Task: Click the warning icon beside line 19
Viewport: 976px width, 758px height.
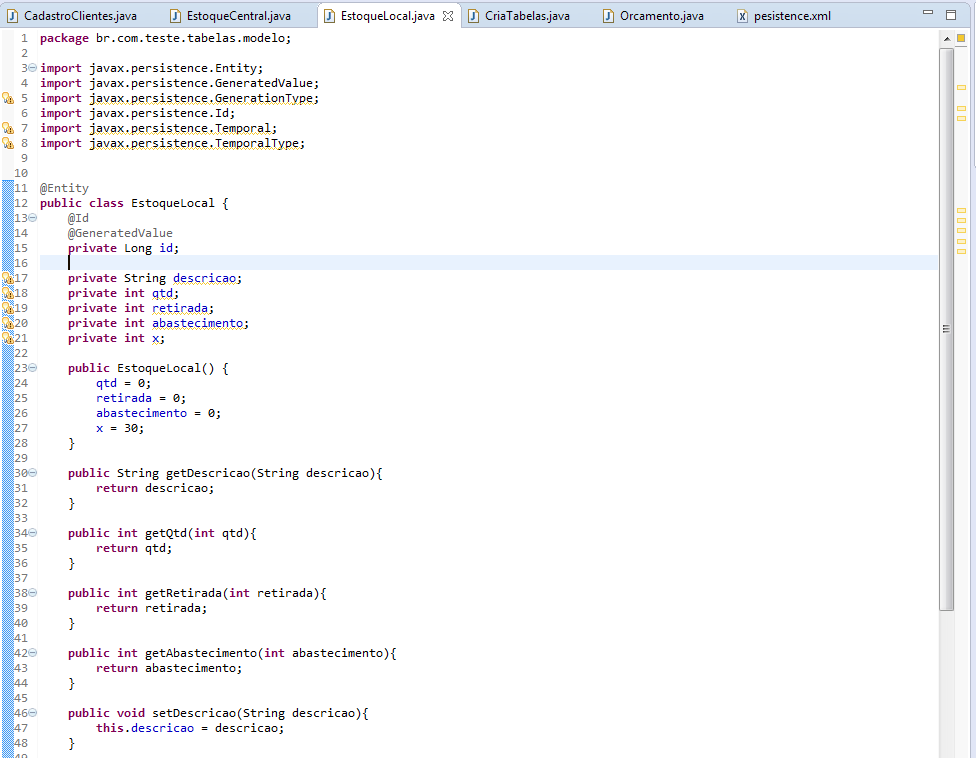Action: tap(7, 308)
